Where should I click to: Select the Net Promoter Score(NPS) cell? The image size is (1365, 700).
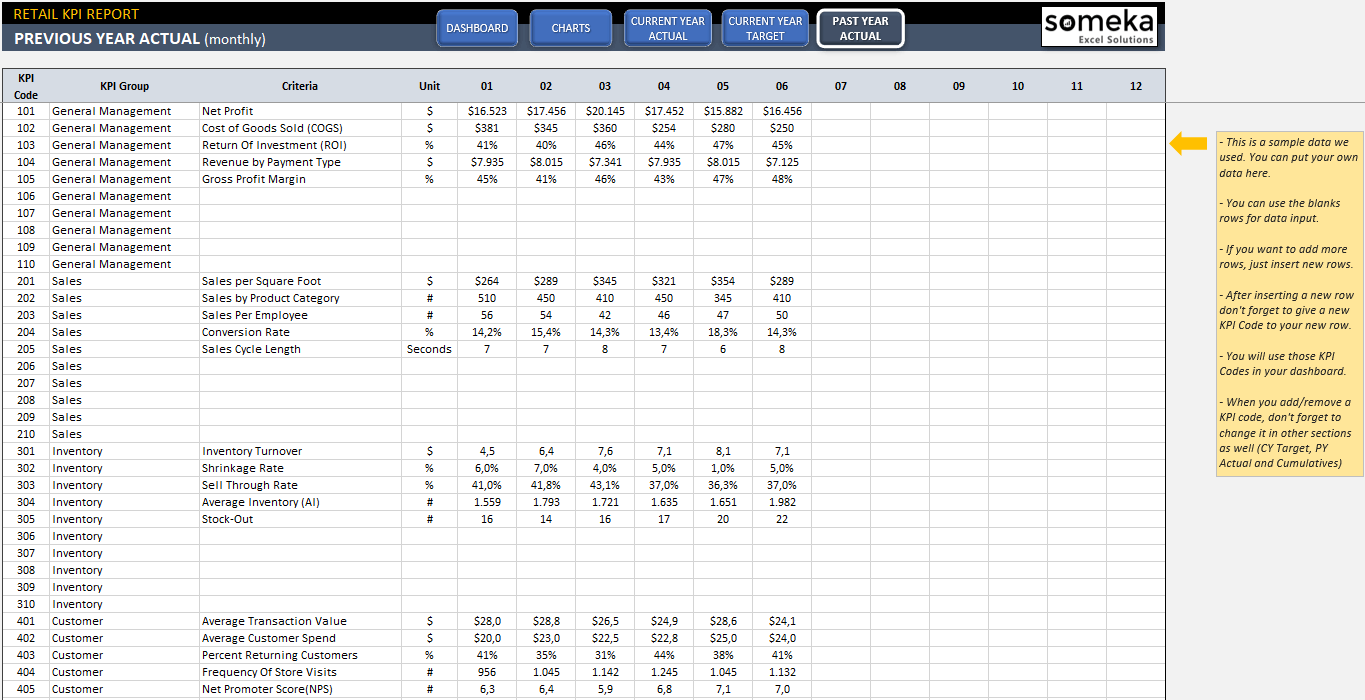pyautogui.click(x=300, y=689)
